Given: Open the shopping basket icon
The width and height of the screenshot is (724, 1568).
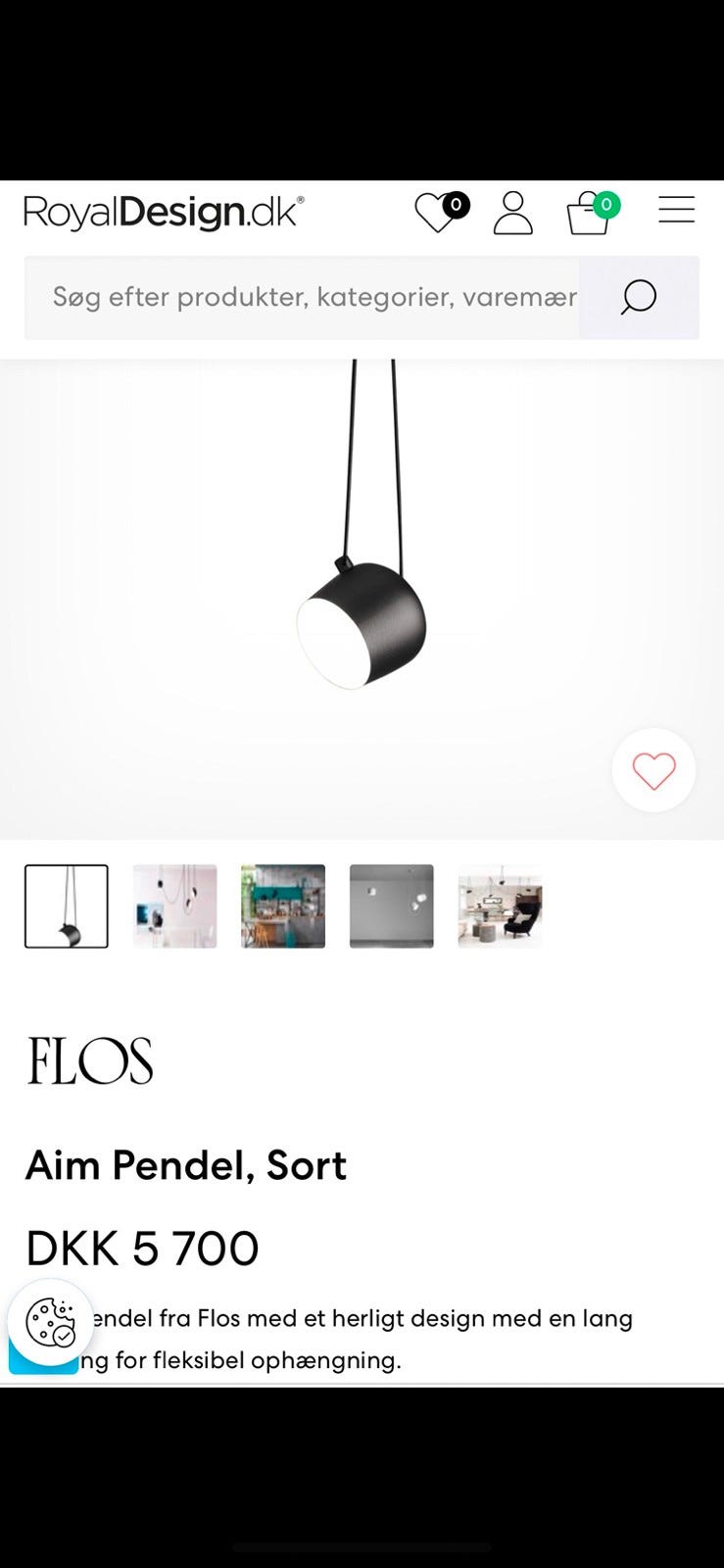Looking at the screenshot, I should 589,213.
